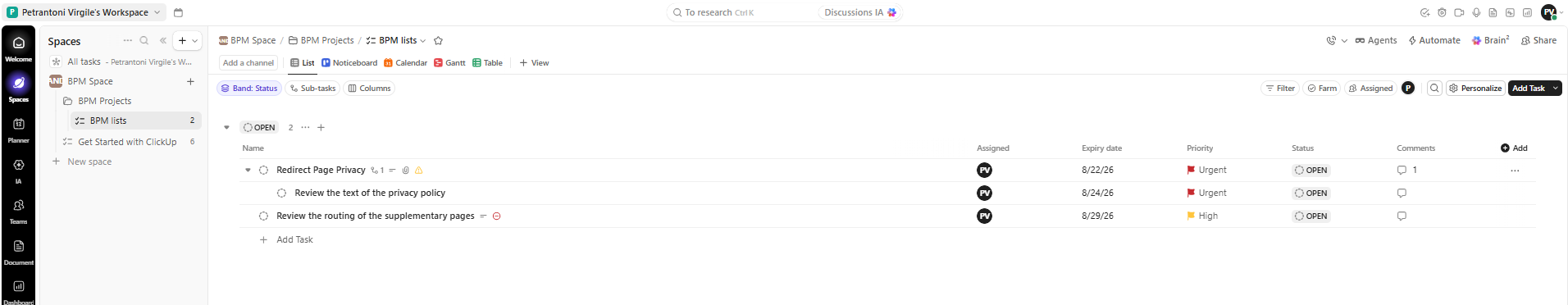Click the quick-create task checkmark icon in top bar
Viewport: 1568px width, 305px height.
[x=1424, y=12]
